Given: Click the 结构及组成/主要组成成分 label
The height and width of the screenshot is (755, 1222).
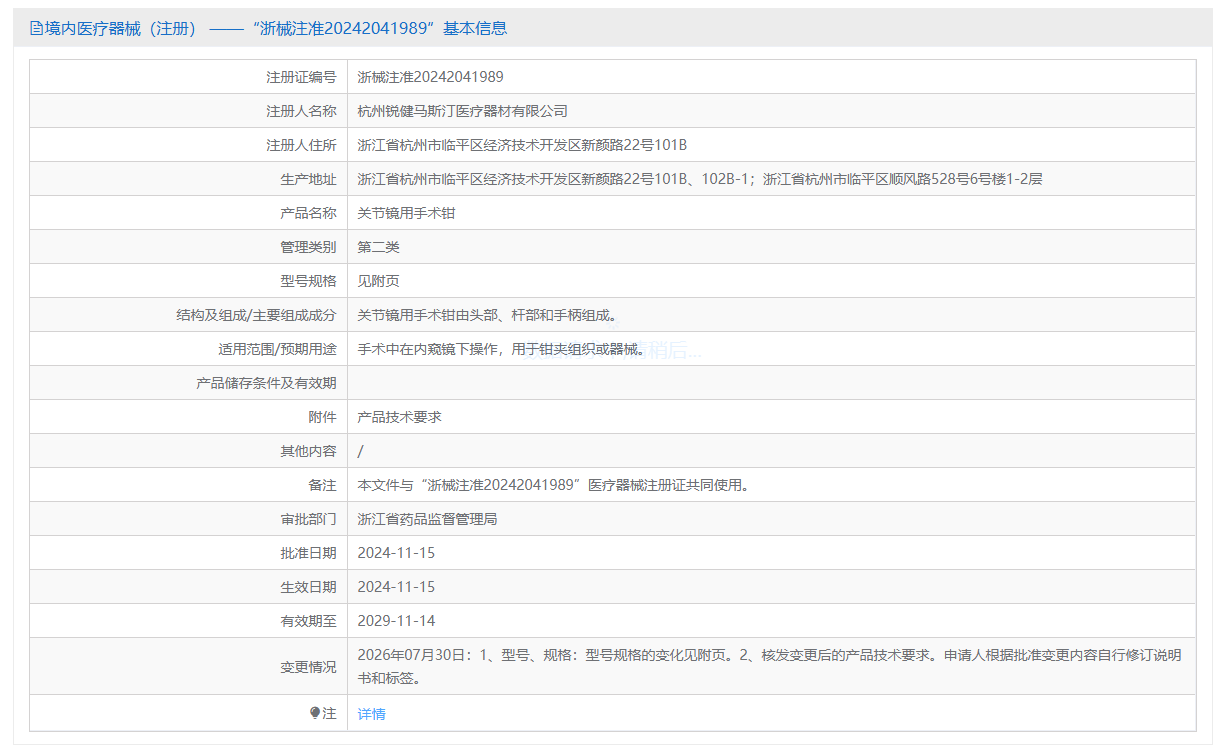Looking at the screenshot, I should point(256,315).
